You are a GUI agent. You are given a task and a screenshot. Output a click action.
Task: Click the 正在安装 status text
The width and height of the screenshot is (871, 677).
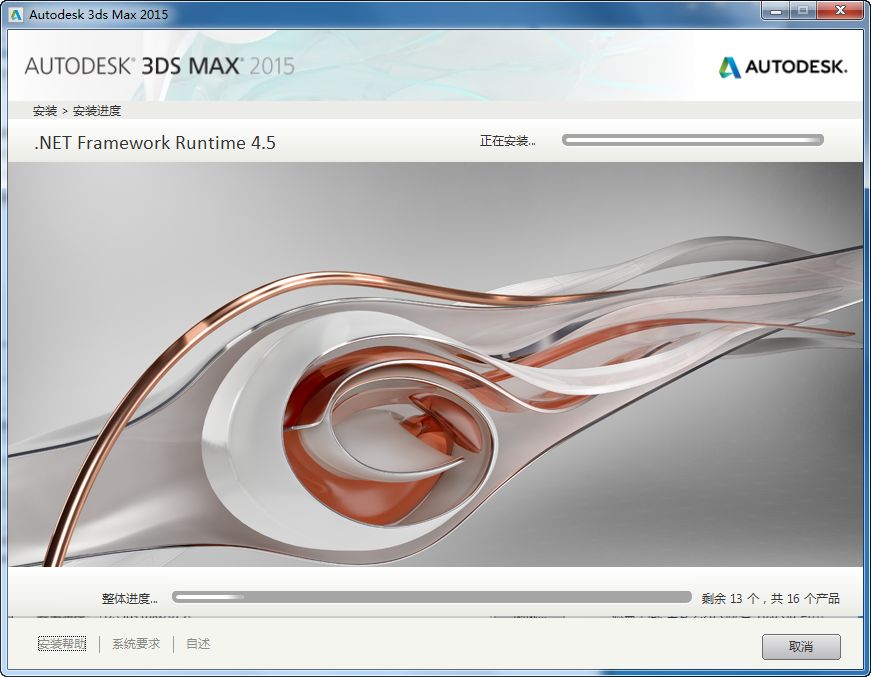click(508, 141)
